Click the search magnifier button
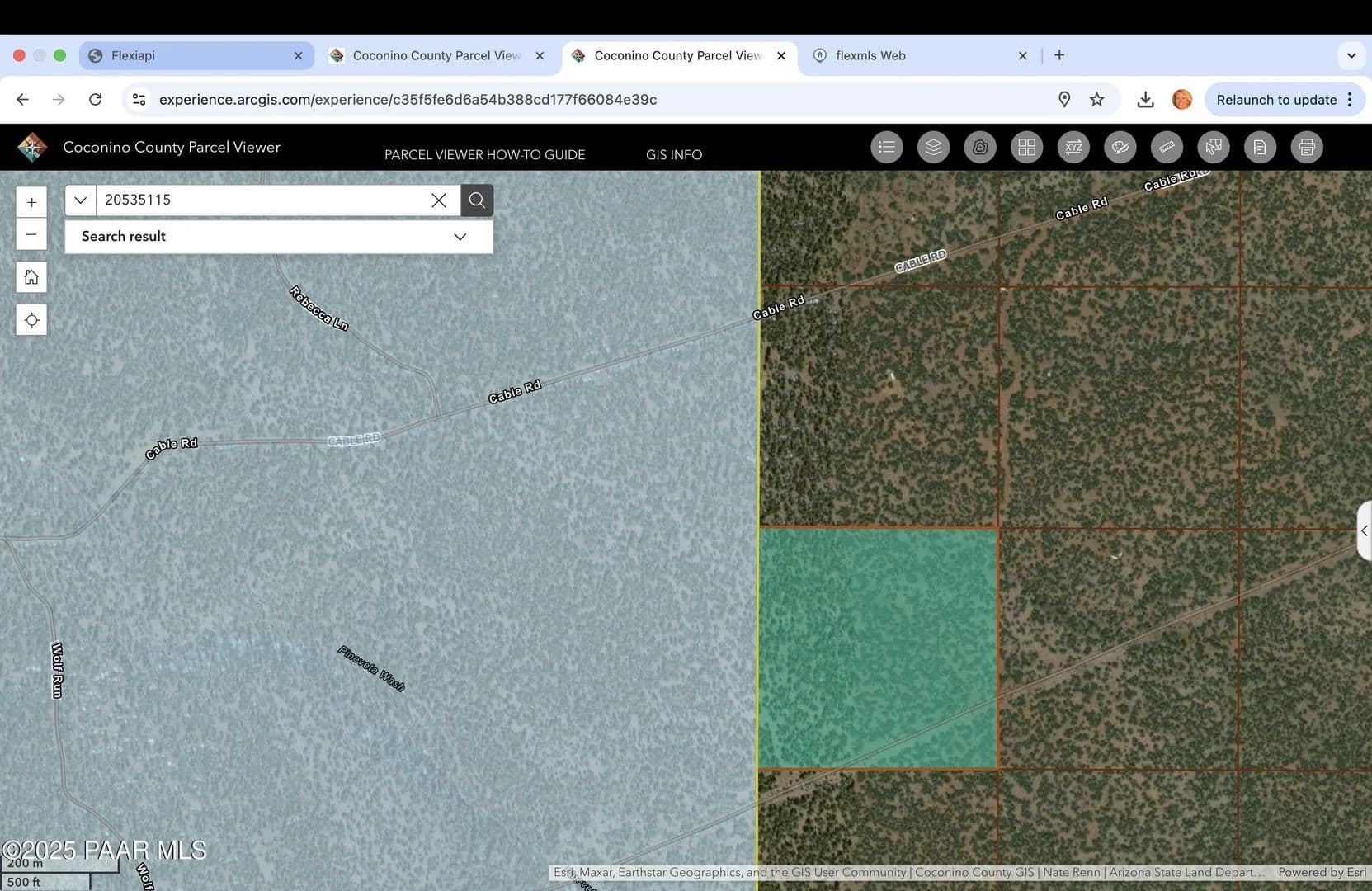 click(477, 200)
